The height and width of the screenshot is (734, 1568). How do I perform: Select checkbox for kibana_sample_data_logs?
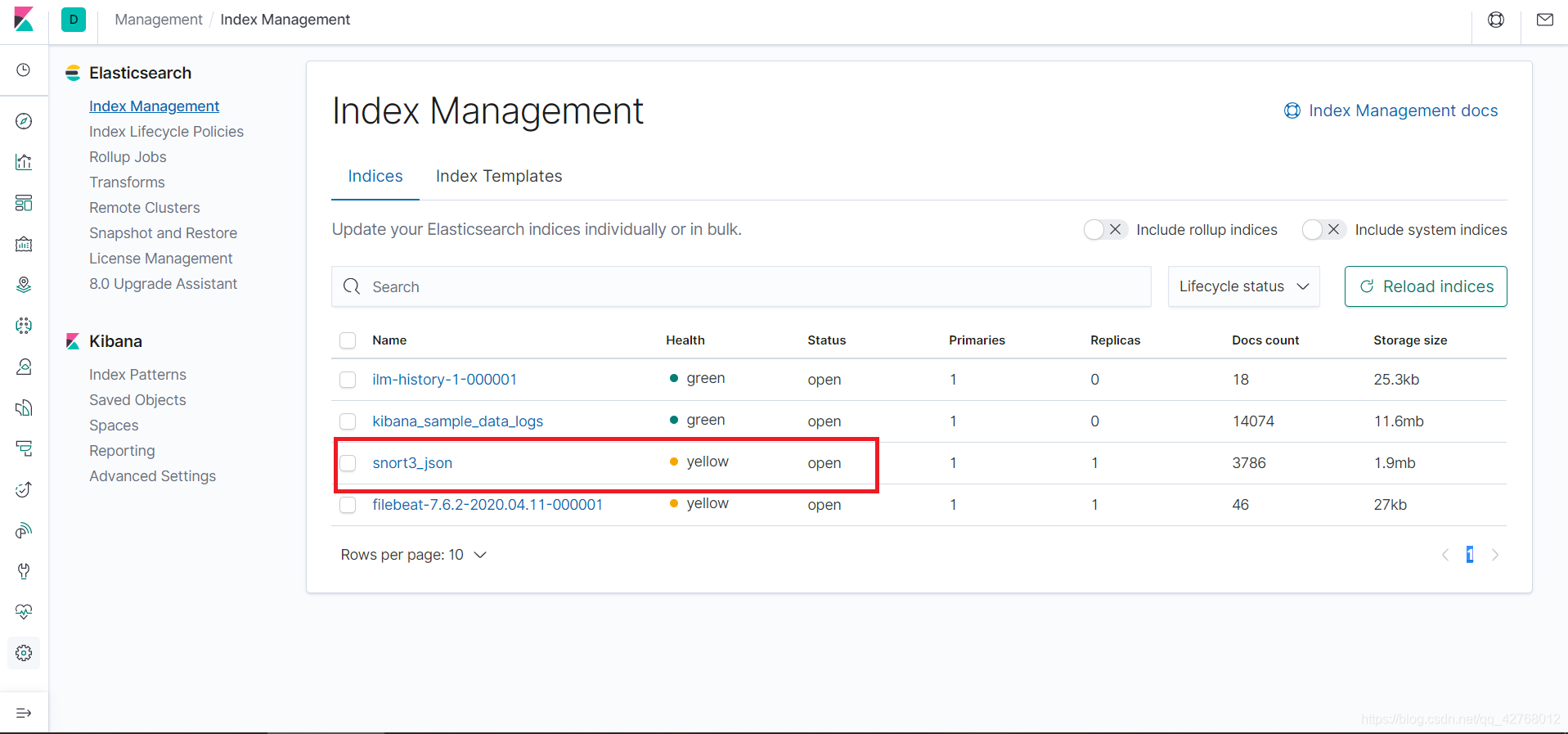click(x=348, y=421)
